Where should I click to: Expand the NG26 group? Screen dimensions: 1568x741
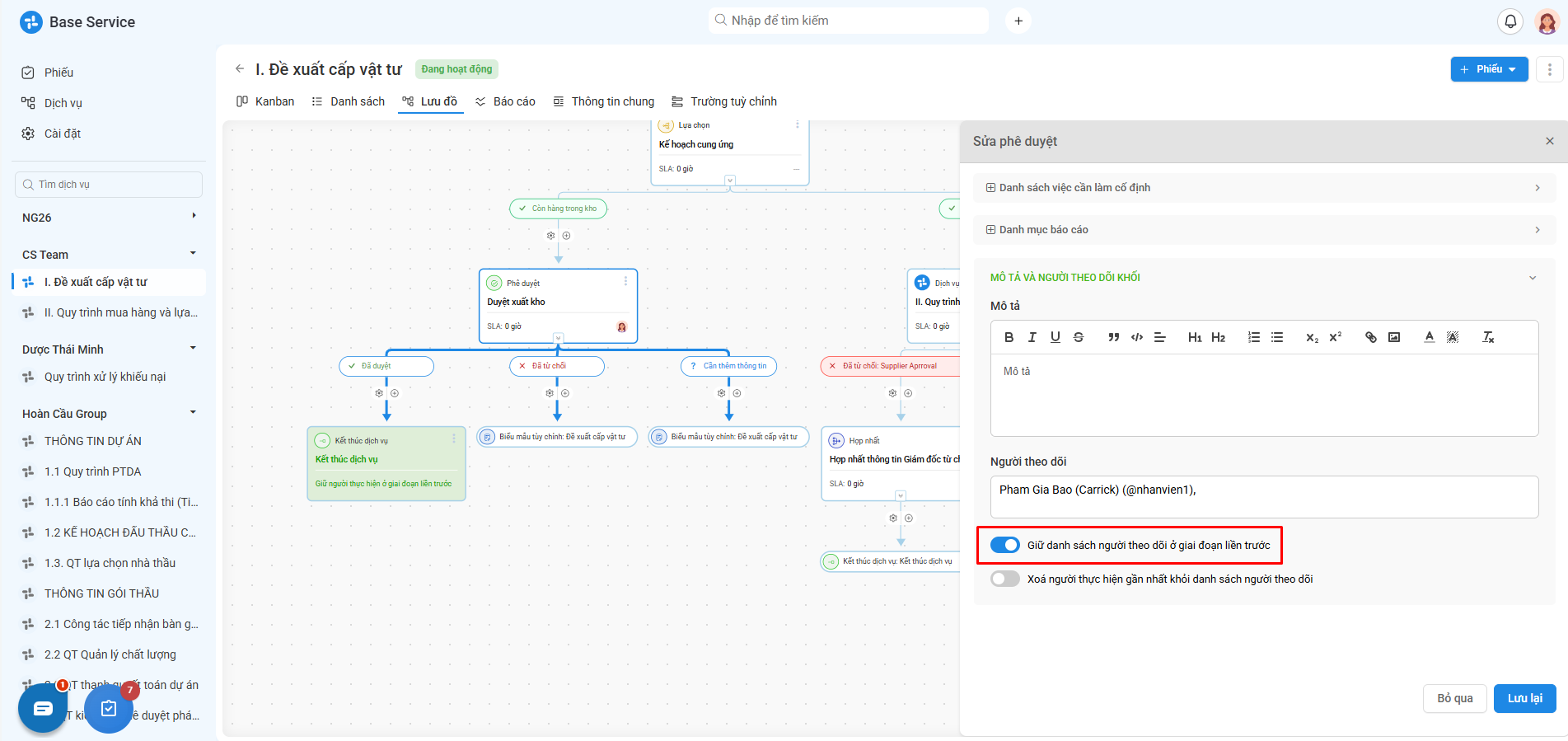pyautogui.click(x=194, y=216)
